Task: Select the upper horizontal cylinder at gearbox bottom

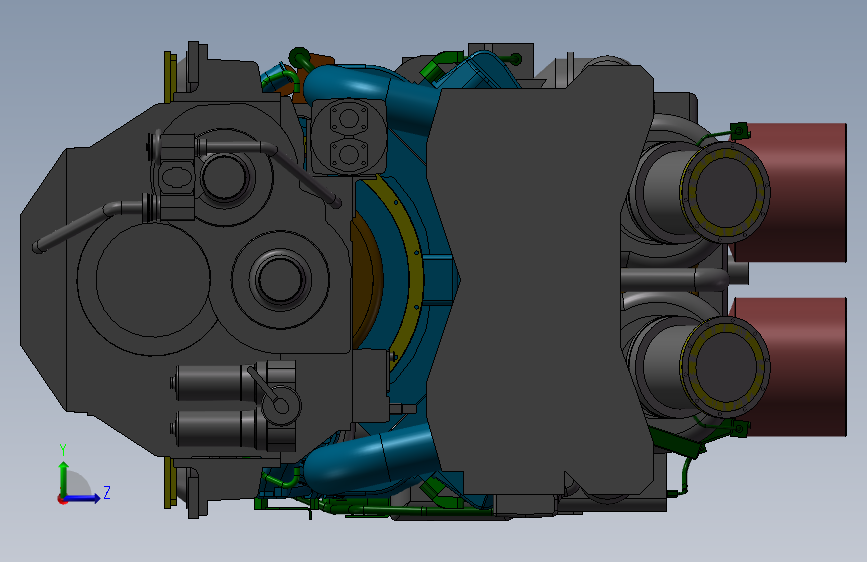Action: click(213, 383)
